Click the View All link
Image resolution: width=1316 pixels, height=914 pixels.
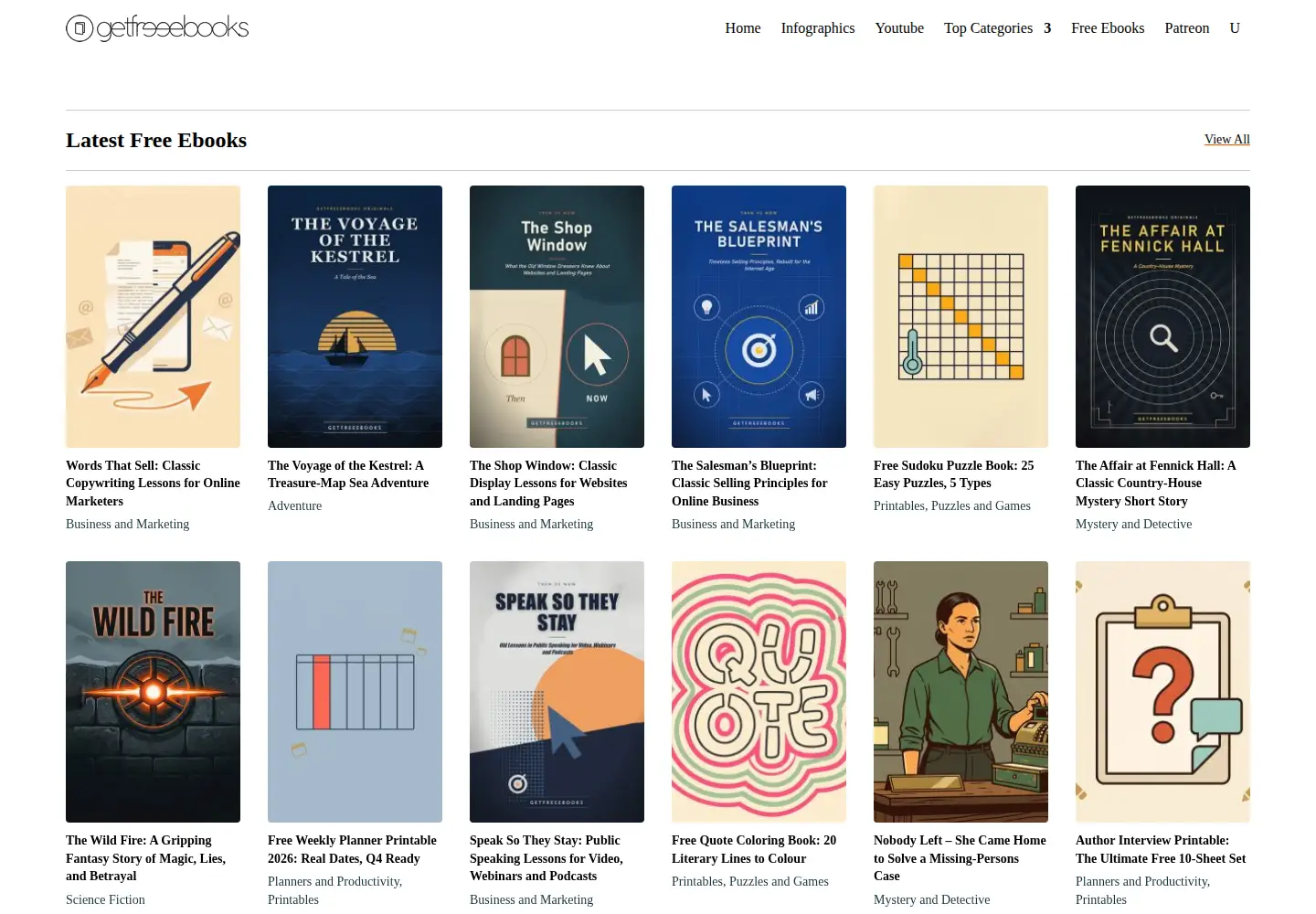click(x=1227, y=139)
